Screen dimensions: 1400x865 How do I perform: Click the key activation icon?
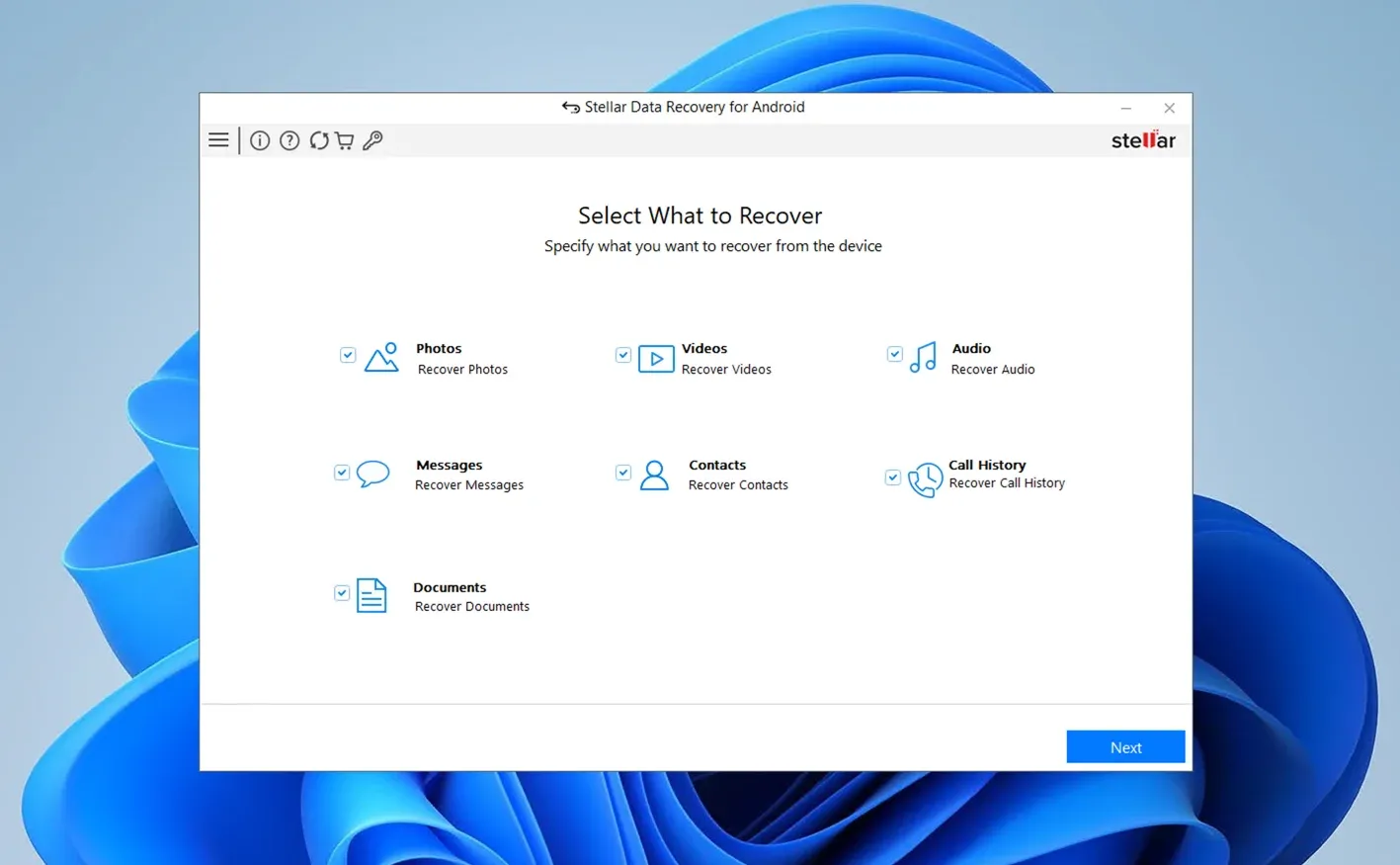point(372,140)
